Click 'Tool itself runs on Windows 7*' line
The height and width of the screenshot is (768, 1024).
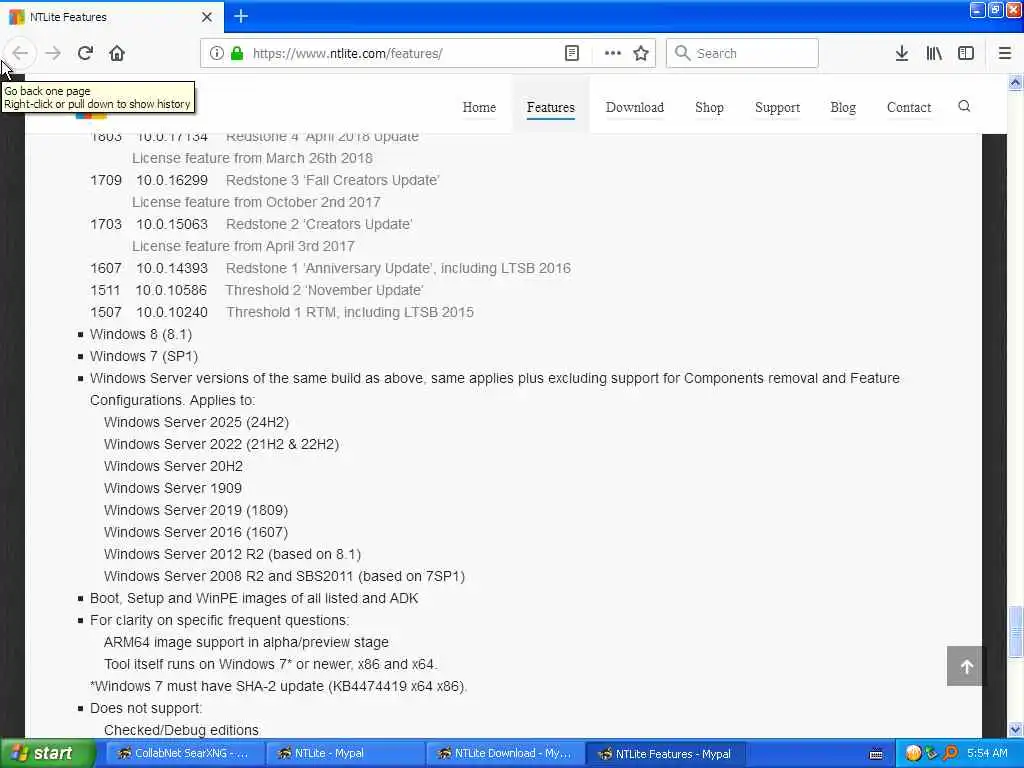271,665
